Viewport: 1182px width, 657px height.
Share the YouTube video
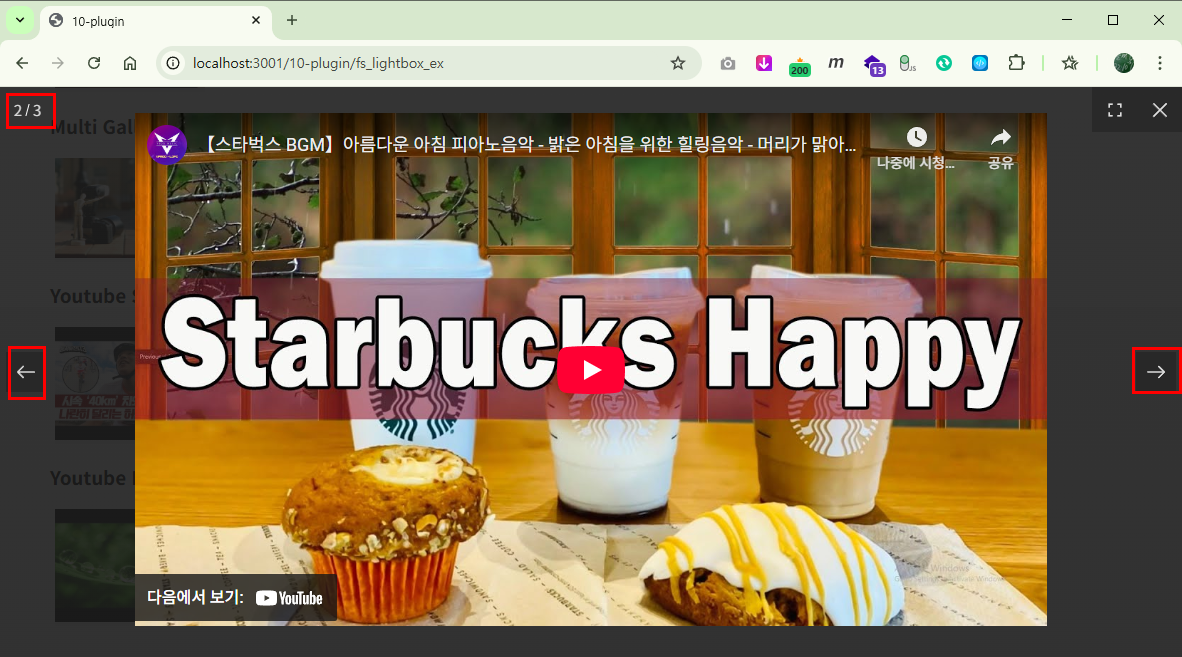point(1000,147)
